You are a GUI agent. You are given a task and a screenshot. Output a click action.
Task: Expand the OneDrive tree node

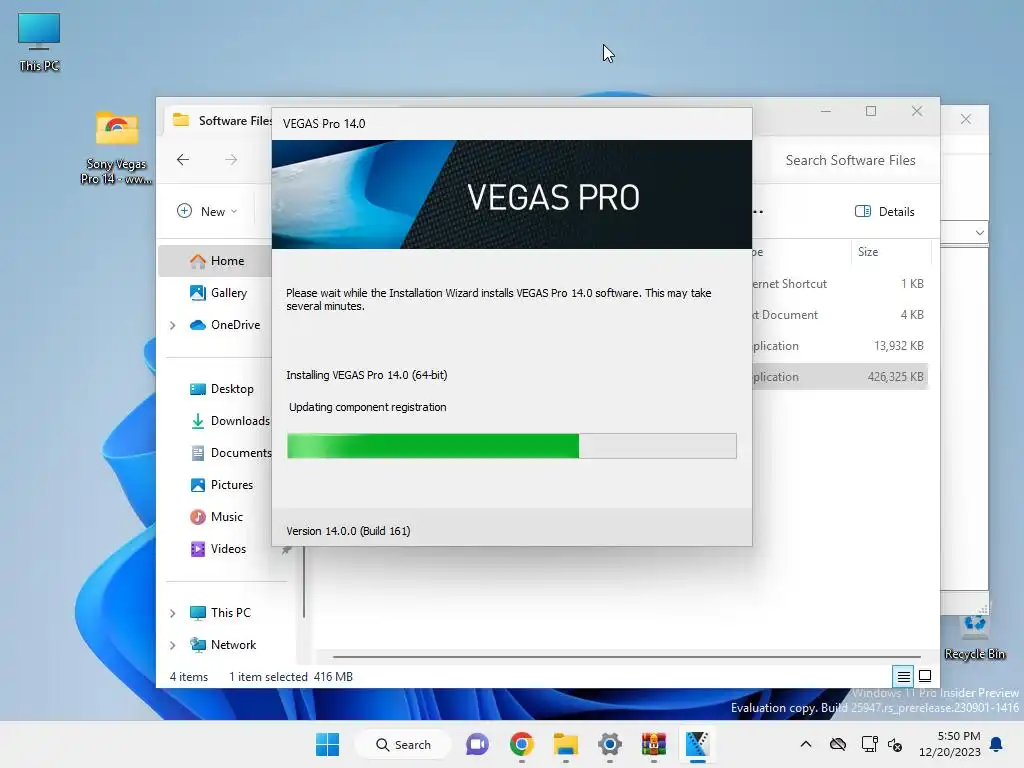click(x=172, y=325)
